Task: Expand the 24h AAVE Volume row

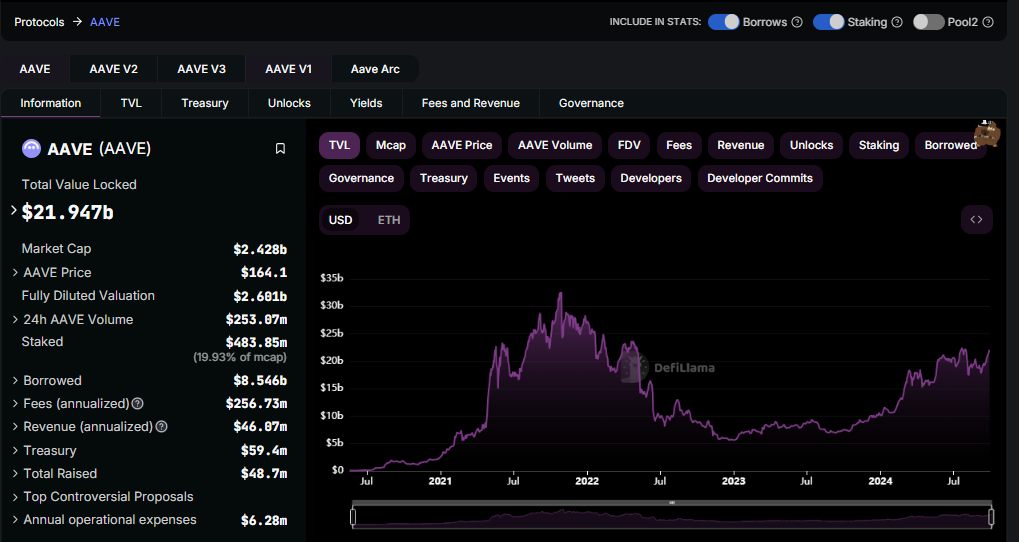Action: [15, 320]
